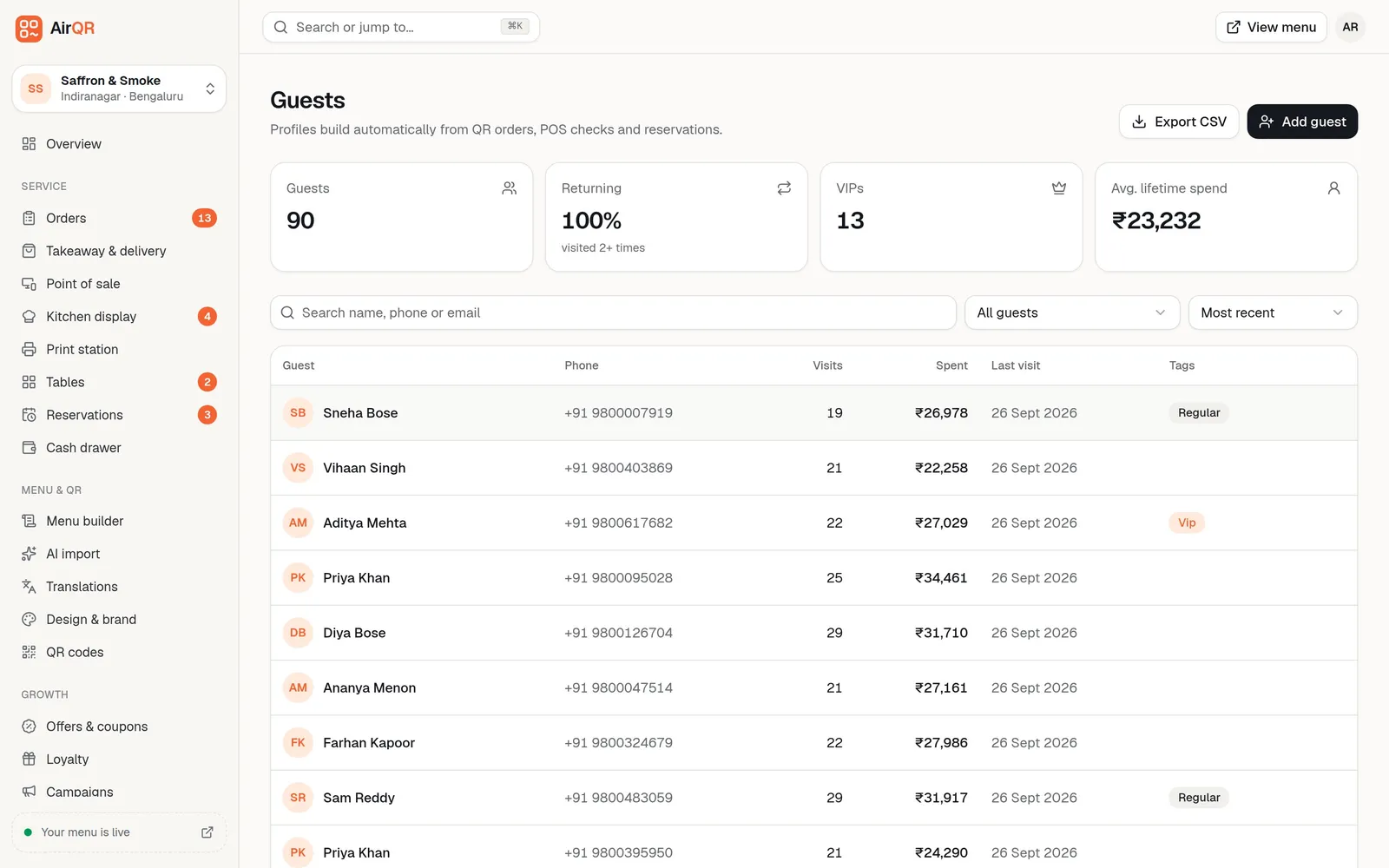Click the View menu button
Screen dimensions: 1389x868
pos(1271,27)
